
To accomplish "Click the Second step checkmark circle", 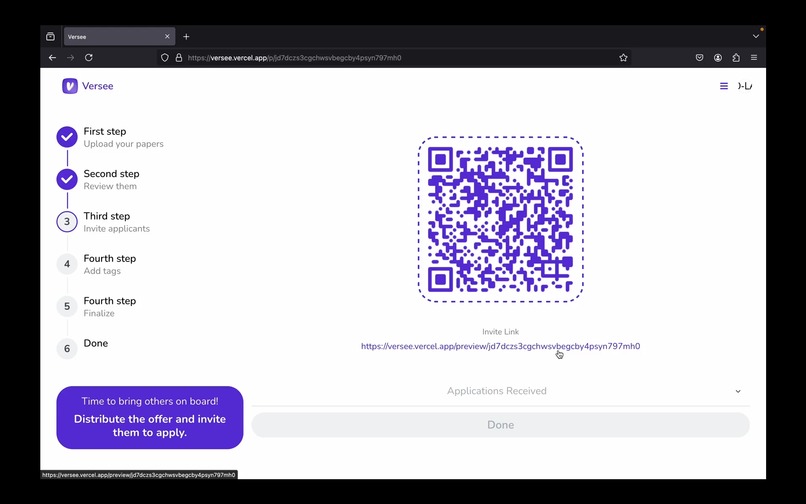I will point(67,179).
